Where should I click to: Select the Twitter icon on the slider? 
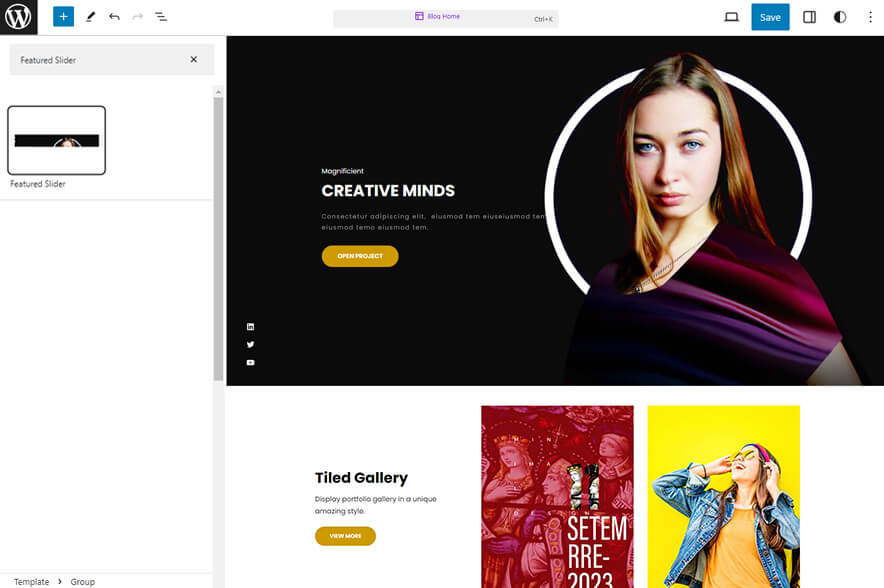[x=250, y=344]
